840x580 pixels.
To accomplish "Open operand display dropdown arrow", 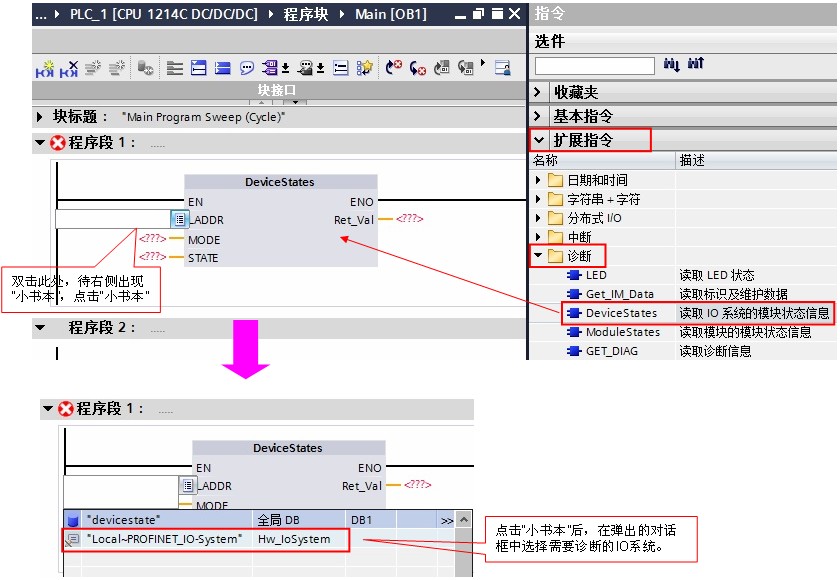I will click(x=286, y=68).
